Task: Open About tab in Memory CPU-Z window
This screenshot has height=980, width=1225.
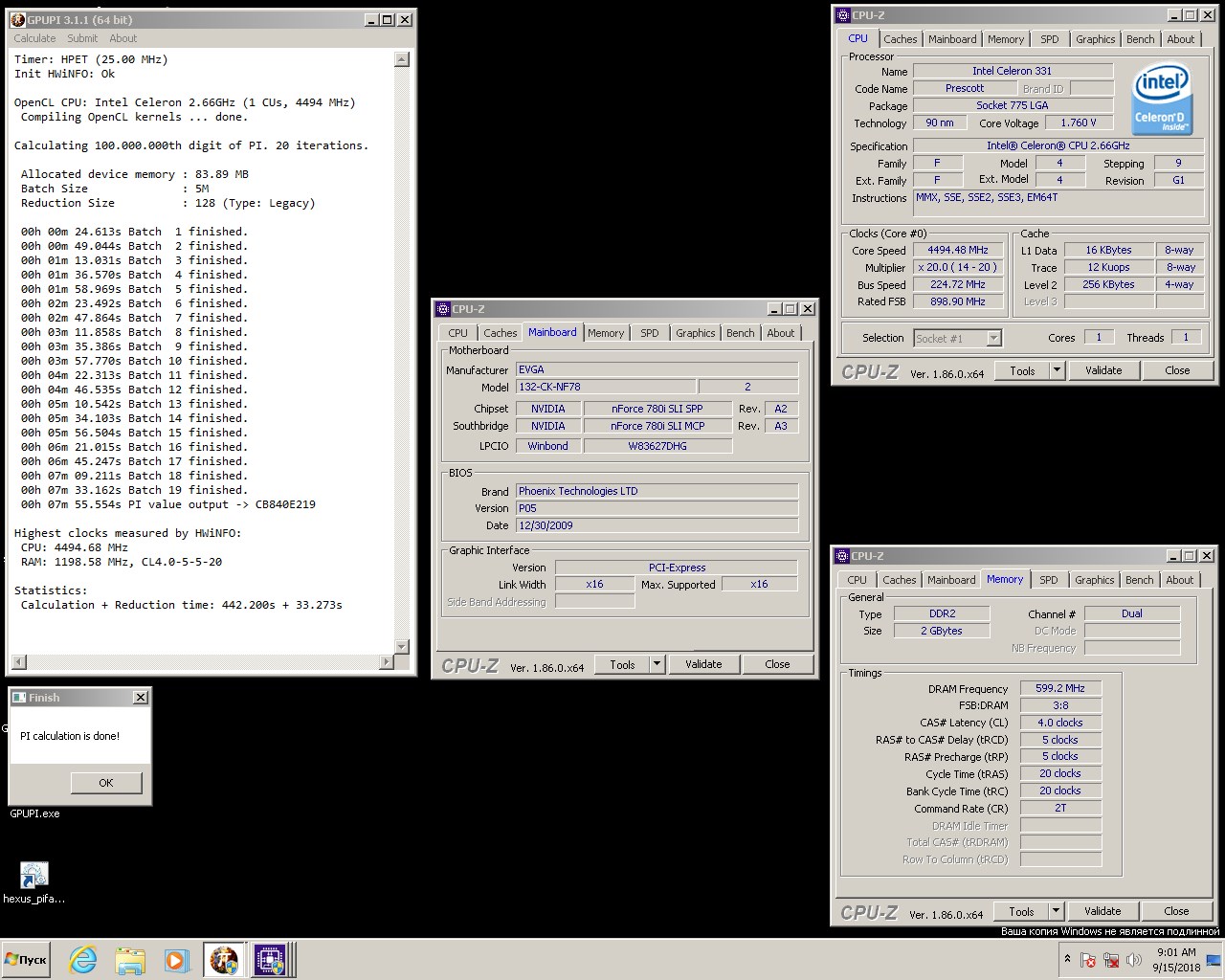Action: pyautogui.click(x=1180, y=580)
